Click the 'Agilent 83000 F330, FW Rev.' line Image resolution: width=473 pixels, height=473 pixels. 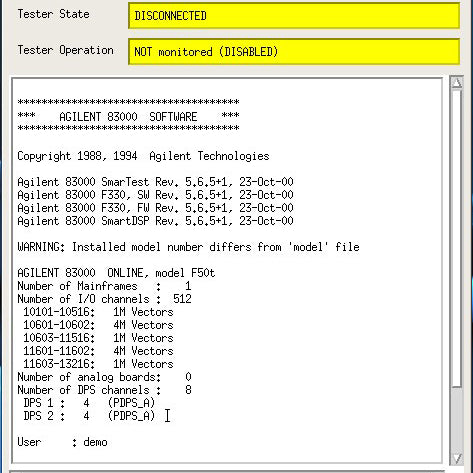(155, 208)
